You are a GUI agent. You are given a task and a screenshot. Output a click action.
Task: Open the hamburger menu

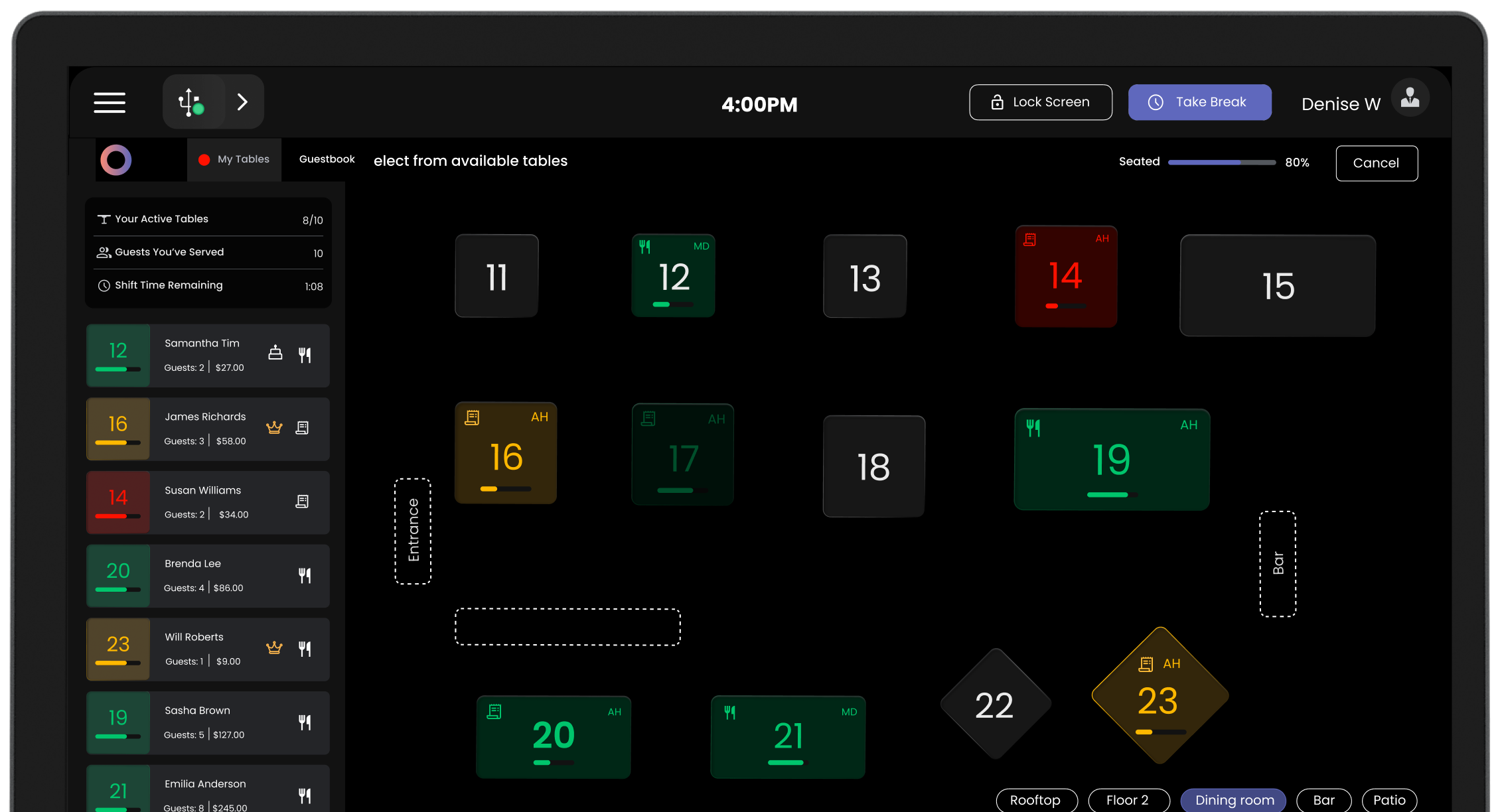pyautogui.click(x=110, y=103)
